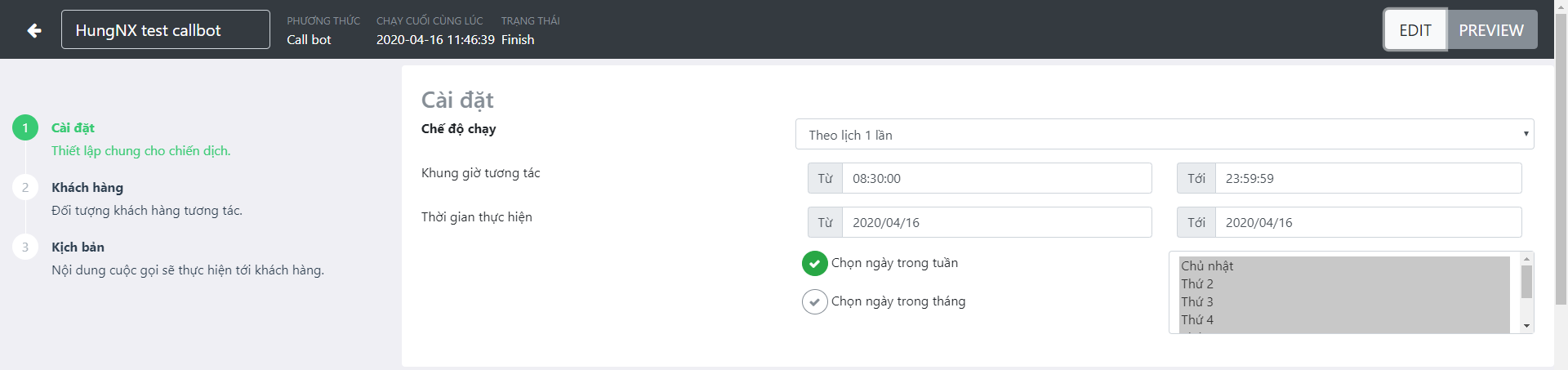Switch to PREVIEW mode
Image resolution: width=1568 pixels, height=370 pixels.
tap(1491, 30)
